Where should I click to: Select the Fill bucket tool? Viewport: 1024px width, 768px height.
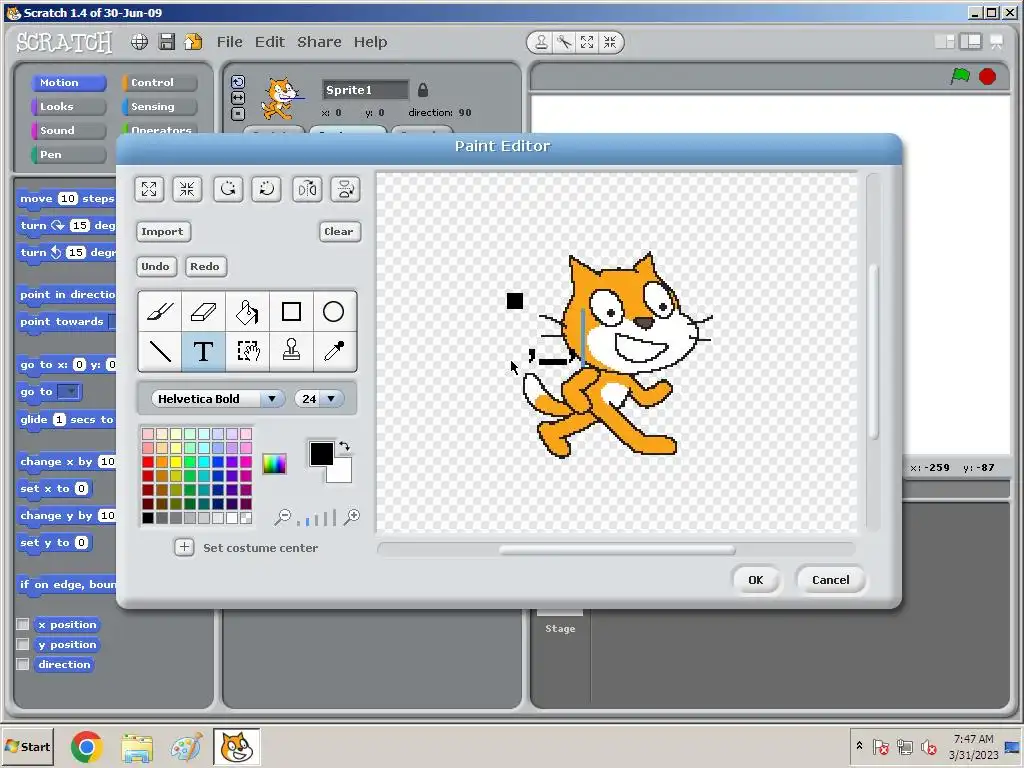(248, 312)
